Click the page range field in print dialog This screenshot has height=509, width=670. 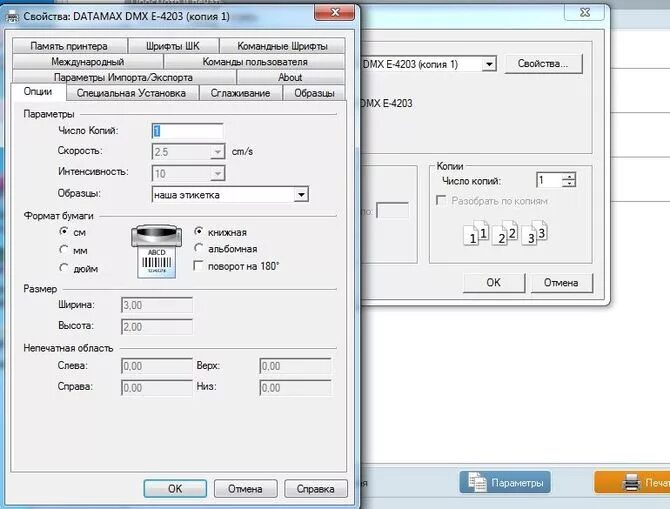click(x=392, y=210)
